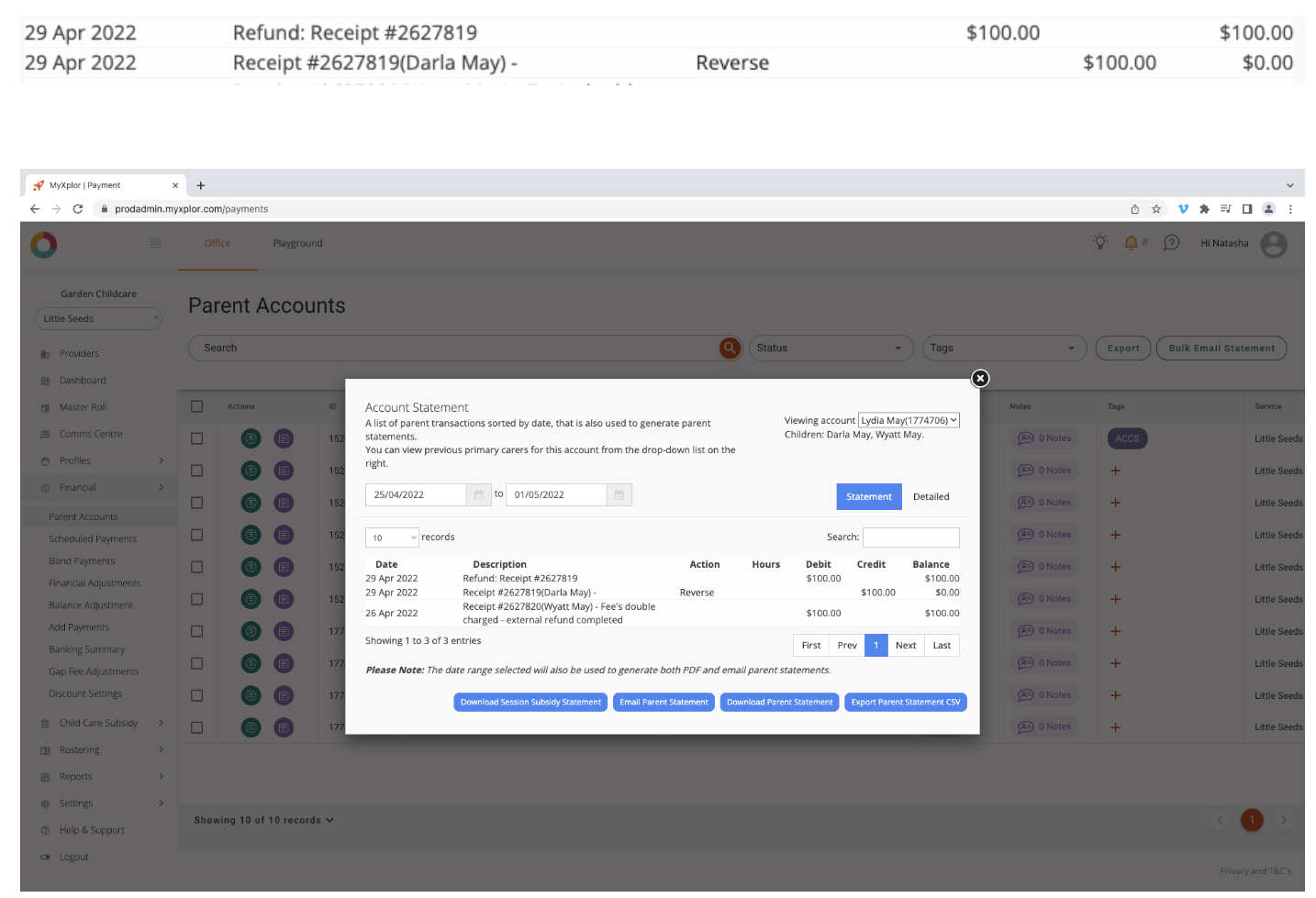Open the calendar picker for the 25/04/2022 date

pos(478,493)
